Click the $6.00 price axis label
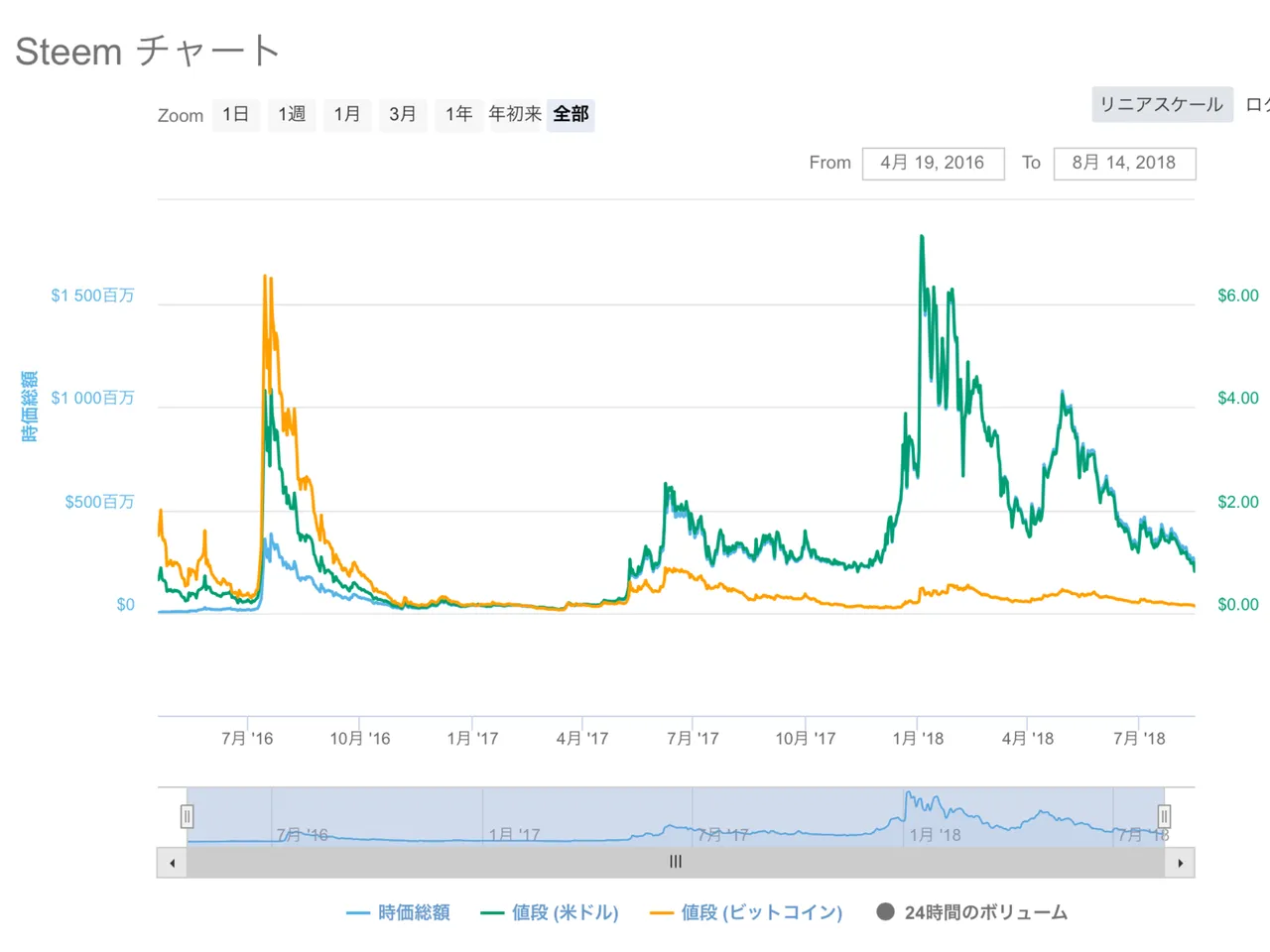Image resolution: width=1270 pixels, height=952 pixels. pyautogui.click(x=1238, y=296)
